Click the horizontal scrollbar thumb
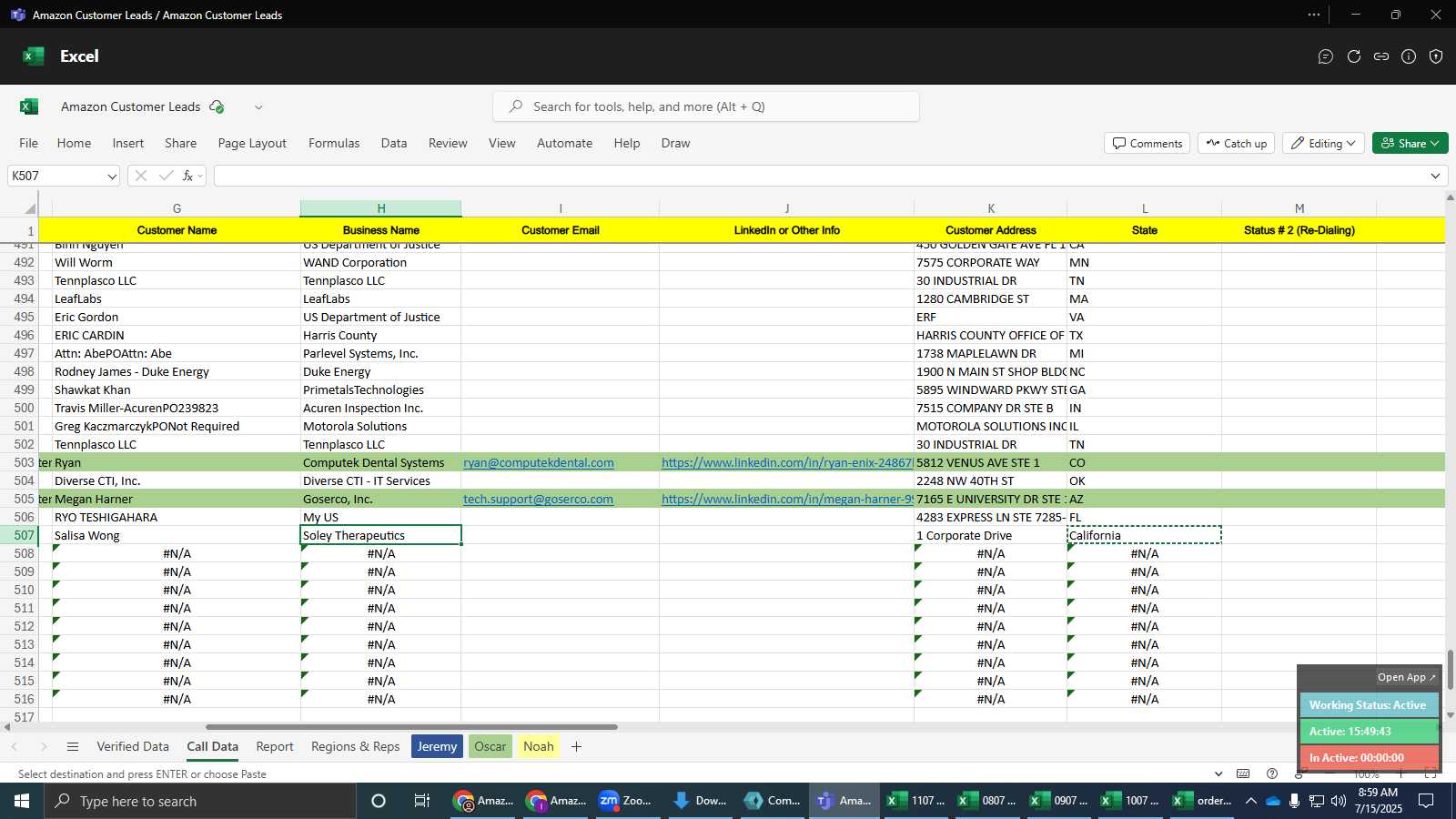Screen dimensions: 1456x819 (411, 727)
